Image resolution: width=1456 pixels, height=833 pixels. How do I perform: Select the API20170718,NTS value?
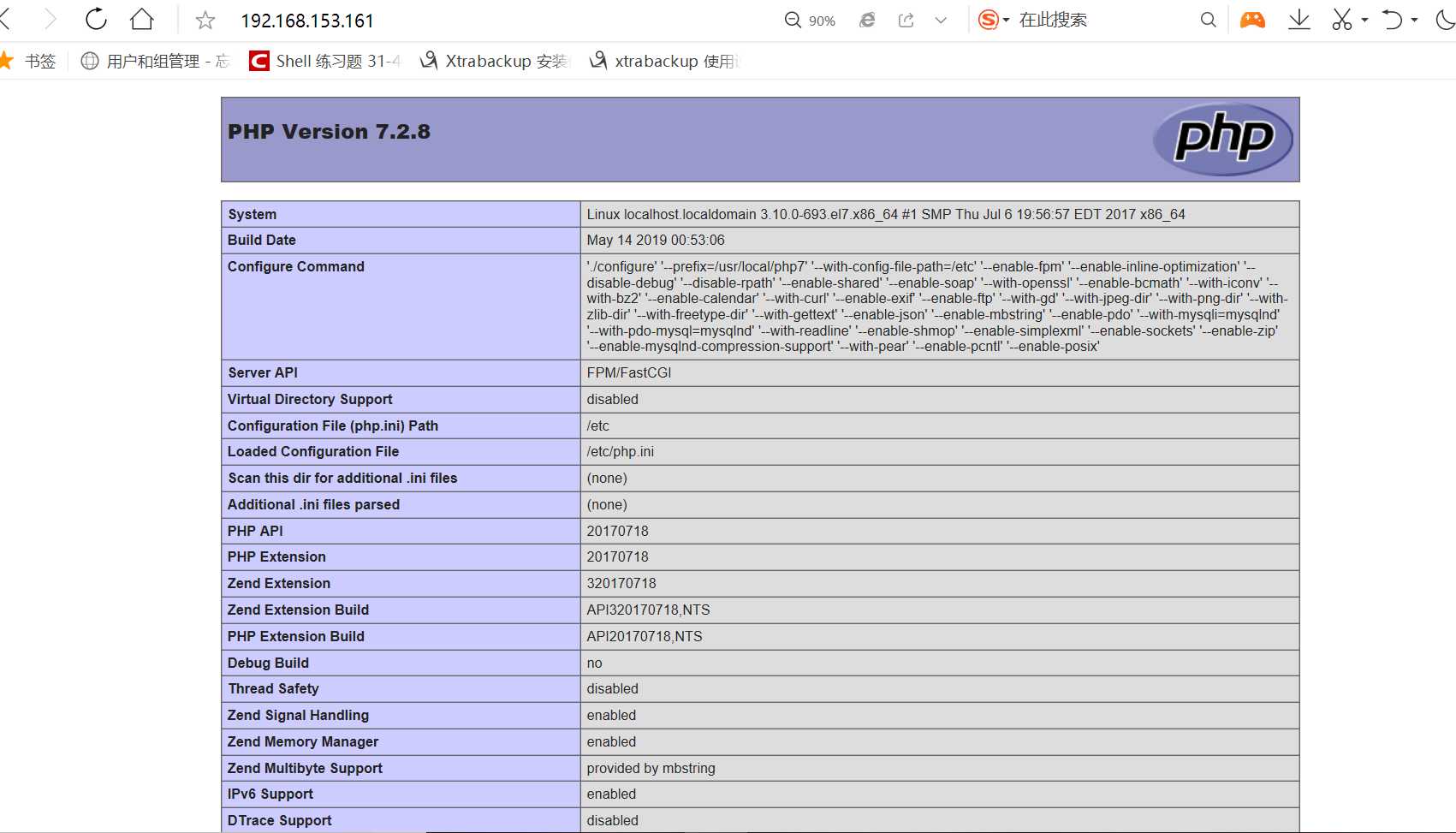click(645, 636)
